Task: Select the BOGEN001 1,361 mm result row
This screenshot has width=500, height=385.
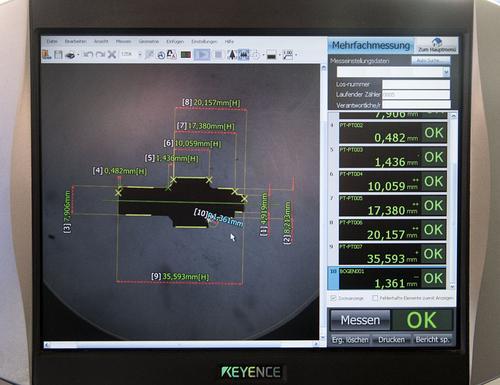Action: click(x=387, y=278)
